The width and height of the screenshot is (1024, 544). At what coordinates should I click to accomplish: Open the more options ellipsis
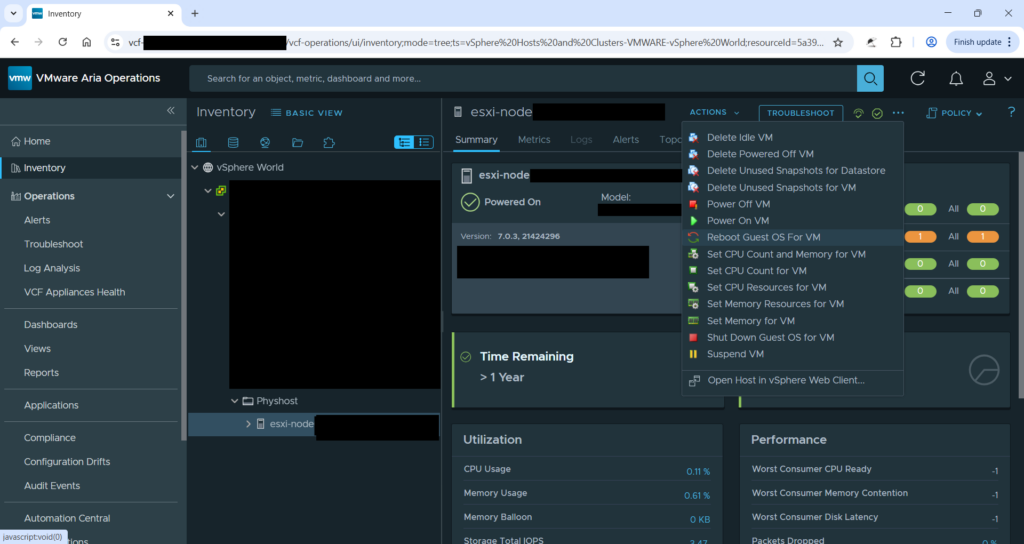click(x=899, y=113)
